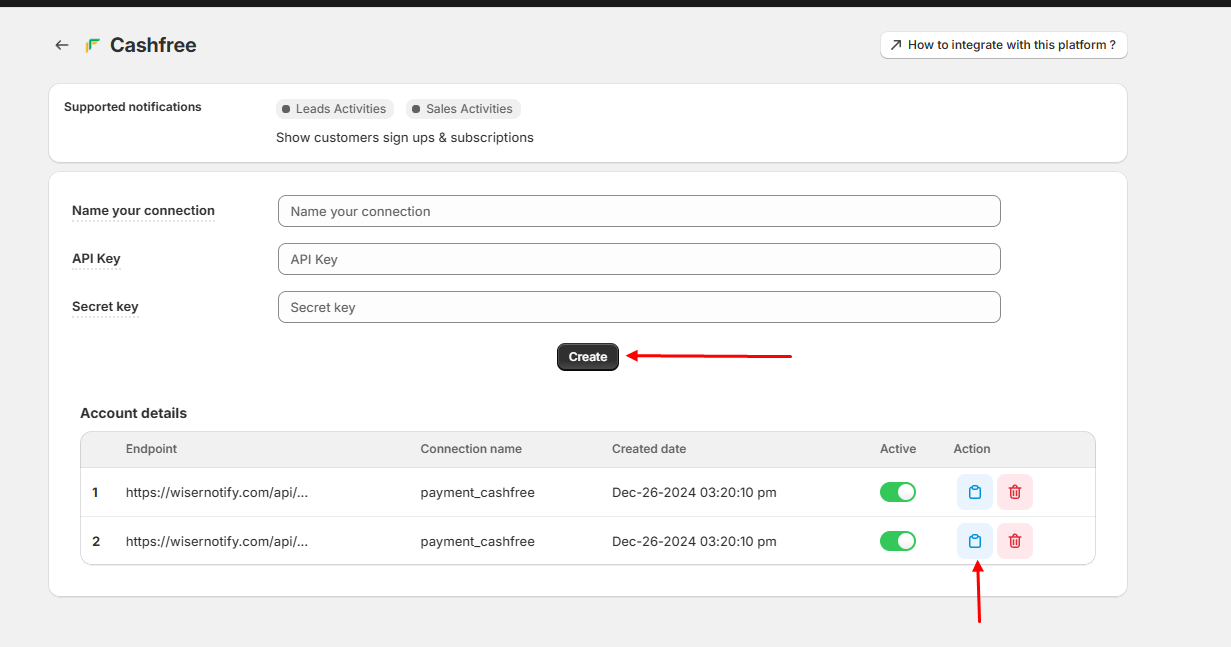Click the Endpoint column header
Screen dimensions: 1231x647
point(151,449)
